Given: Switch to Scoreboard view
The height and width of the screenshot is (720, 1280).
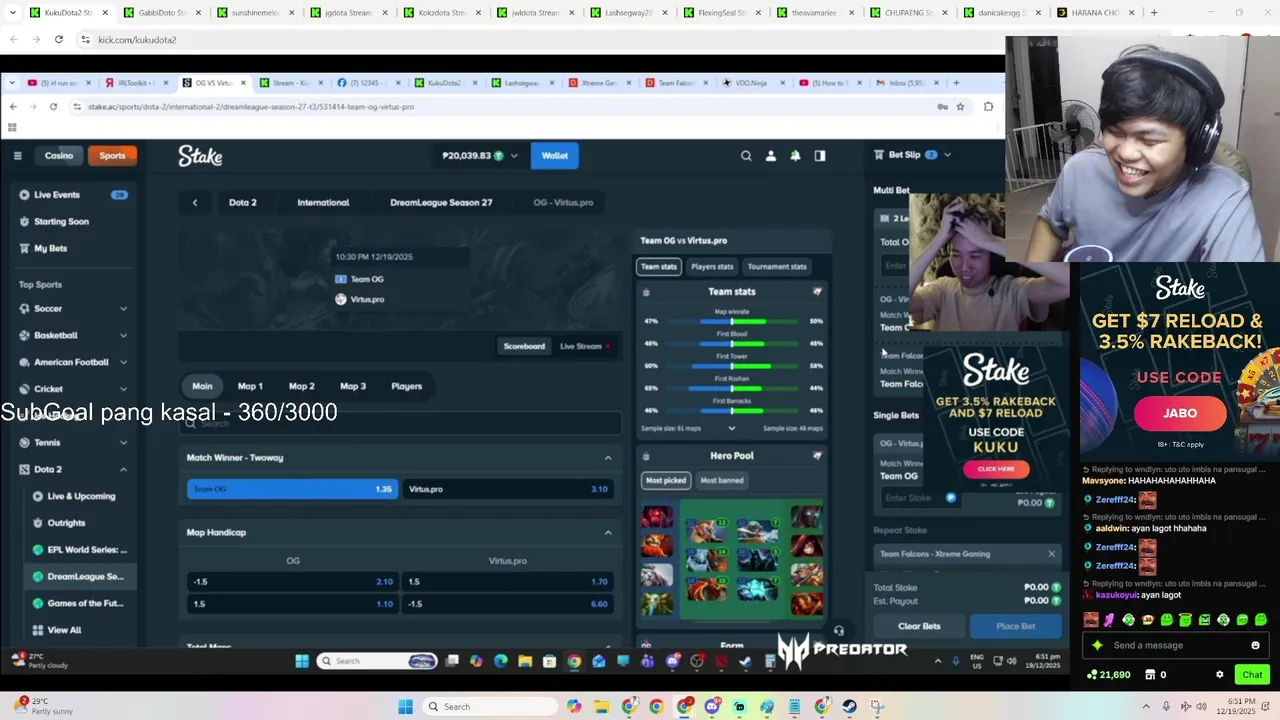Looking at the screenshot, I should point(524,347).
